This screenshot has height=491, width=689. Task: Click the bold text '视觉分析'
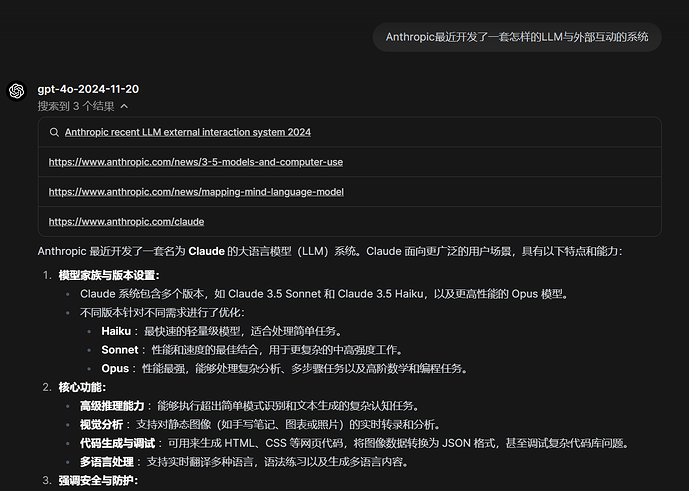[x=101, y=425]
